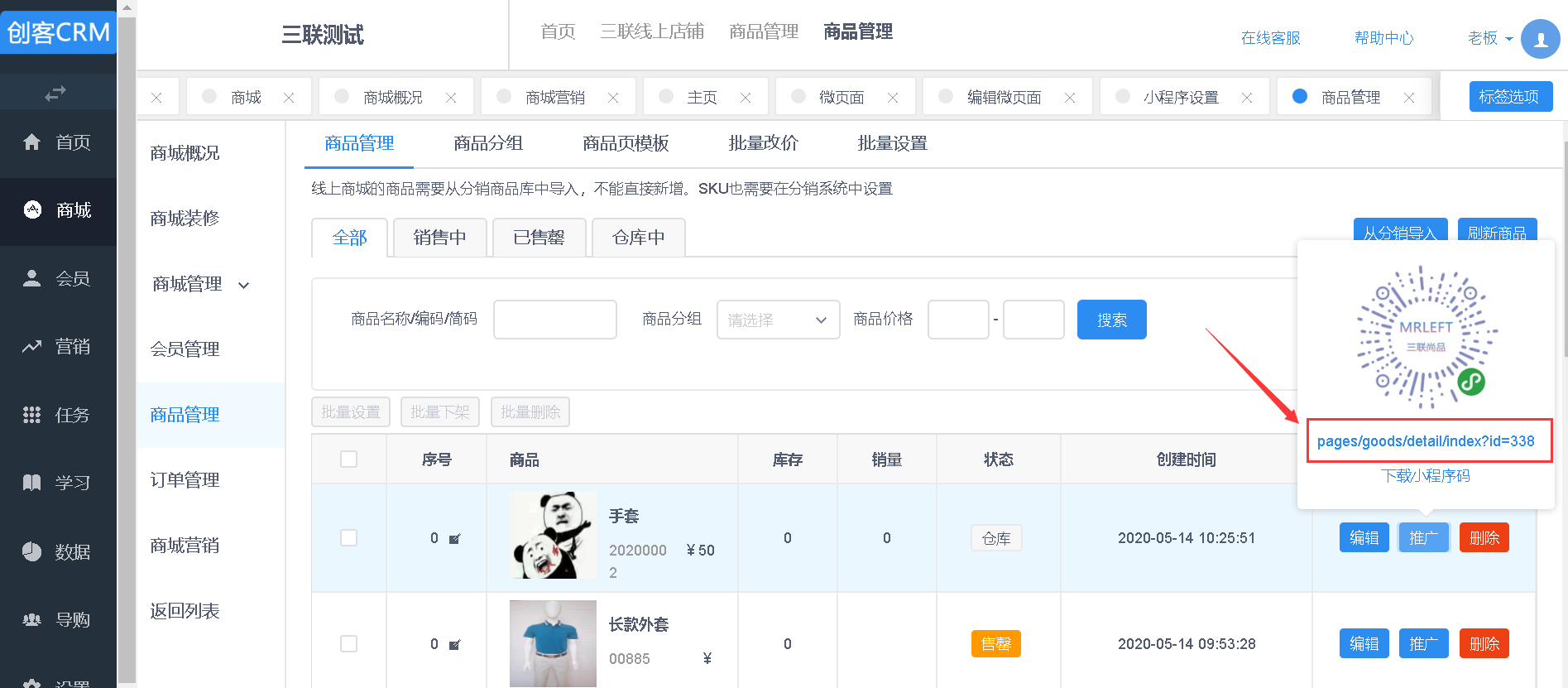
Task: Open the 任务 grid icon in sidebar
Action: coord(31,415)
